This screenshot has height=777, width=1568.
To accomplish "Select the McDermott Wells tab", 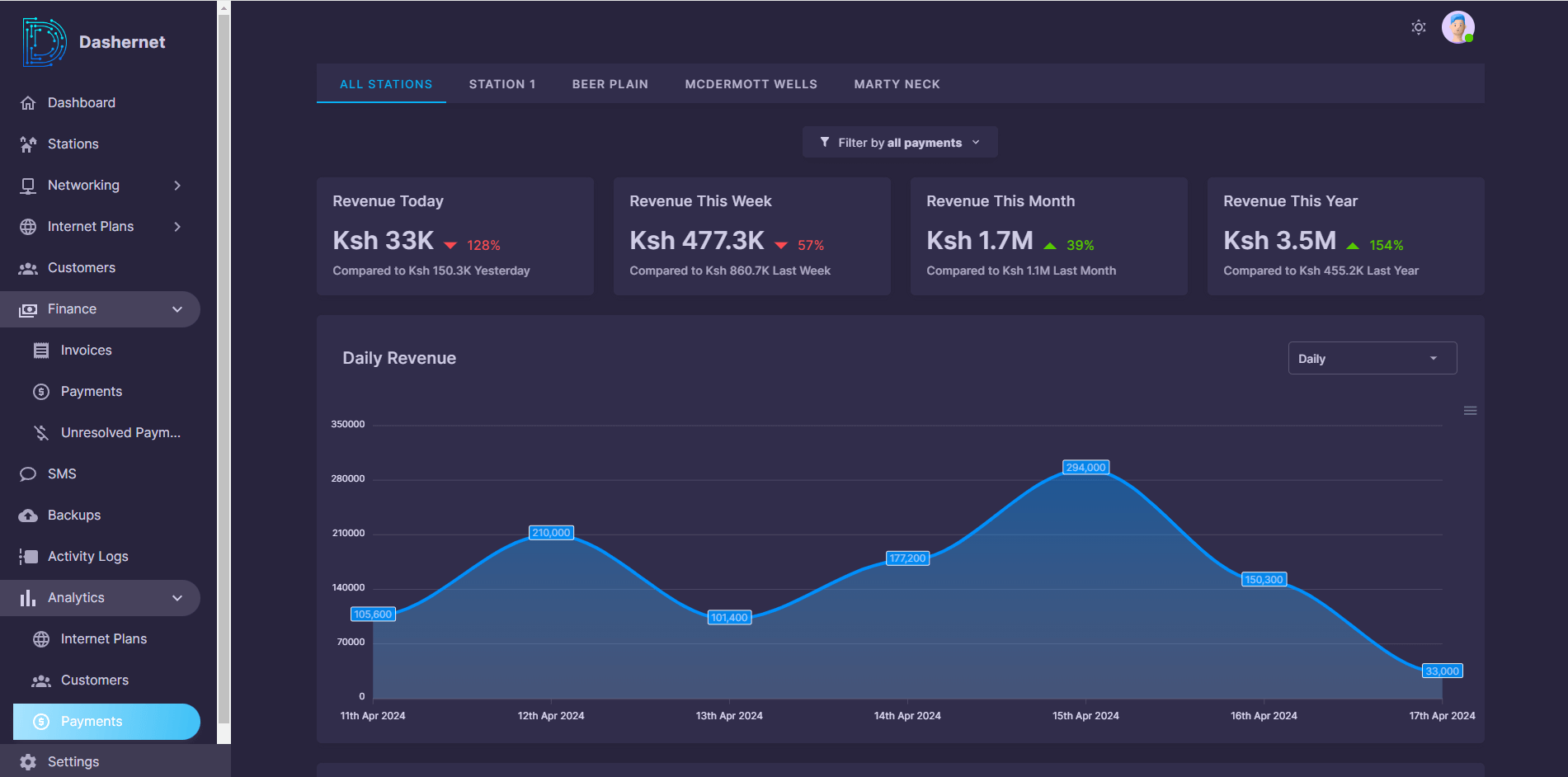I will coord(751,84).
